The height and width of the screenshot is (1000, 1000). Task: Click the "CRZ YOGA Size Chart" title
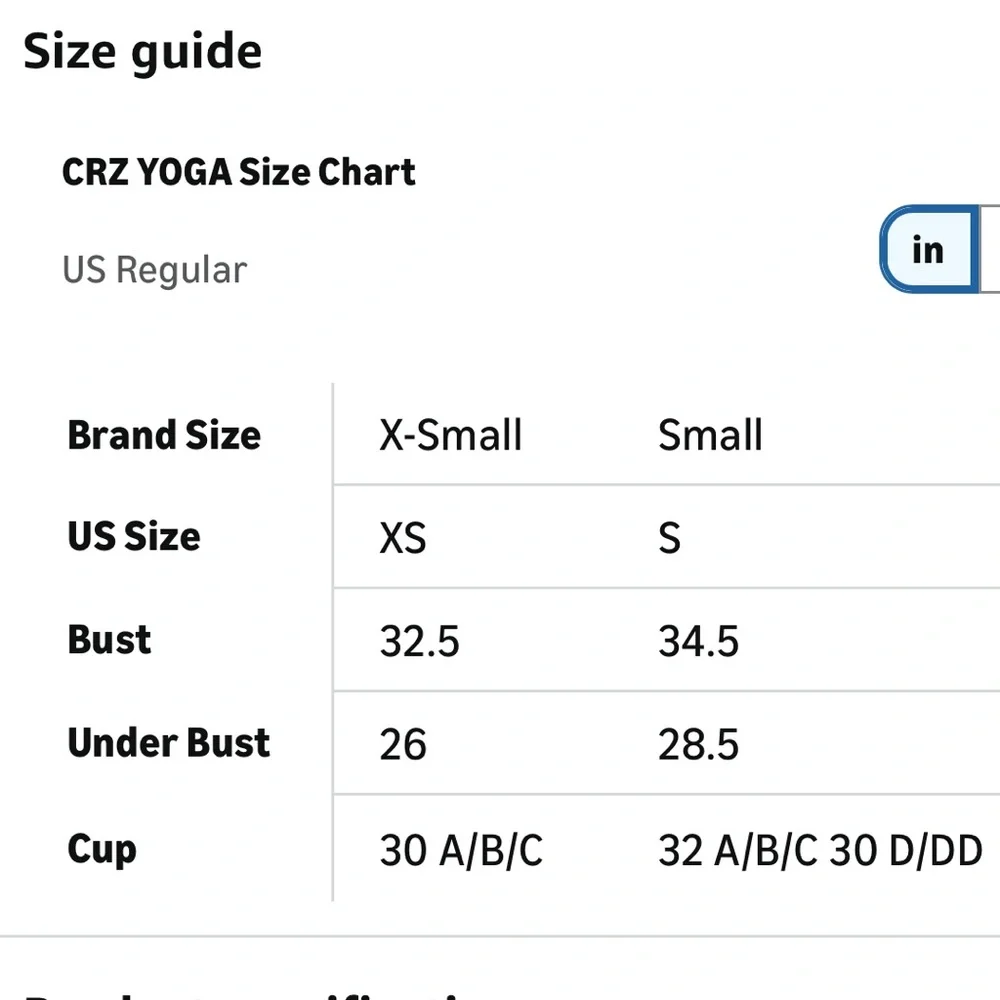coord(238,172)
